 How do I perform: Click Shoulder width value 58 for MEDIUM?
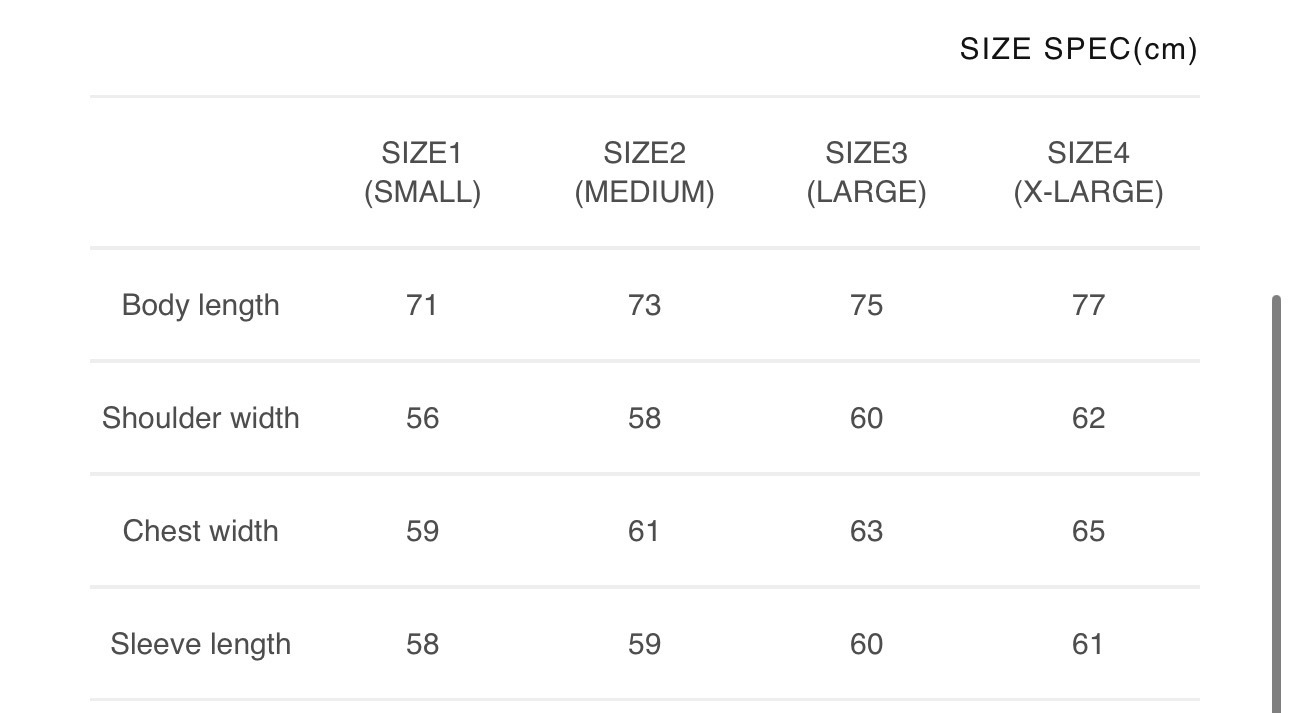644,418
